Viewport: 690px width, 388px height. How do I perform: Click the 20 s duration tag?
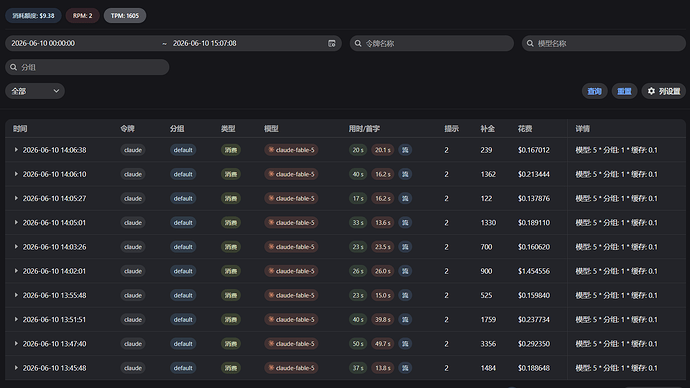[x=358, y=150]
